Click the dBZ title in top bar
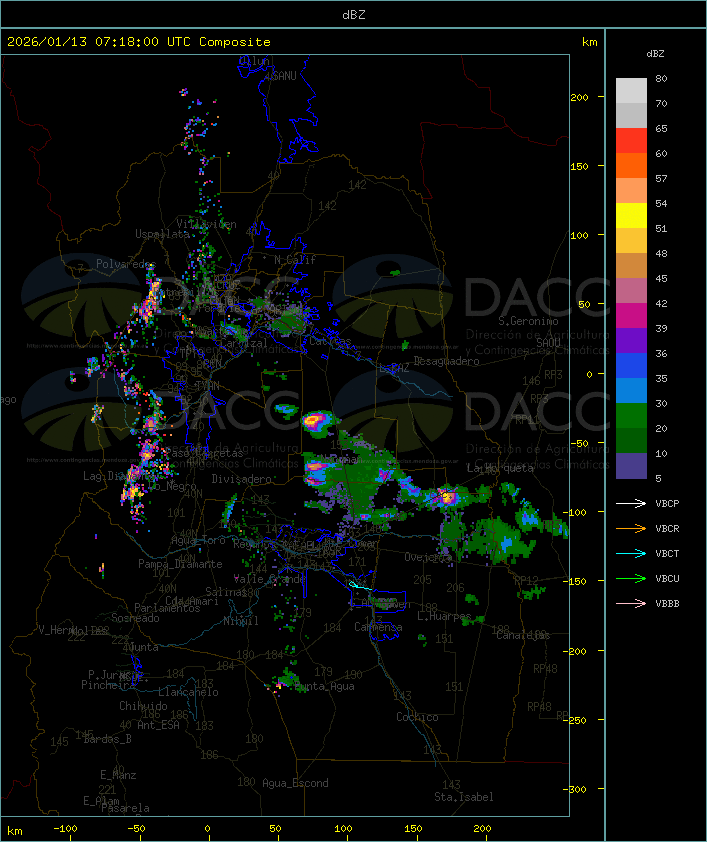 pos(354,14)
